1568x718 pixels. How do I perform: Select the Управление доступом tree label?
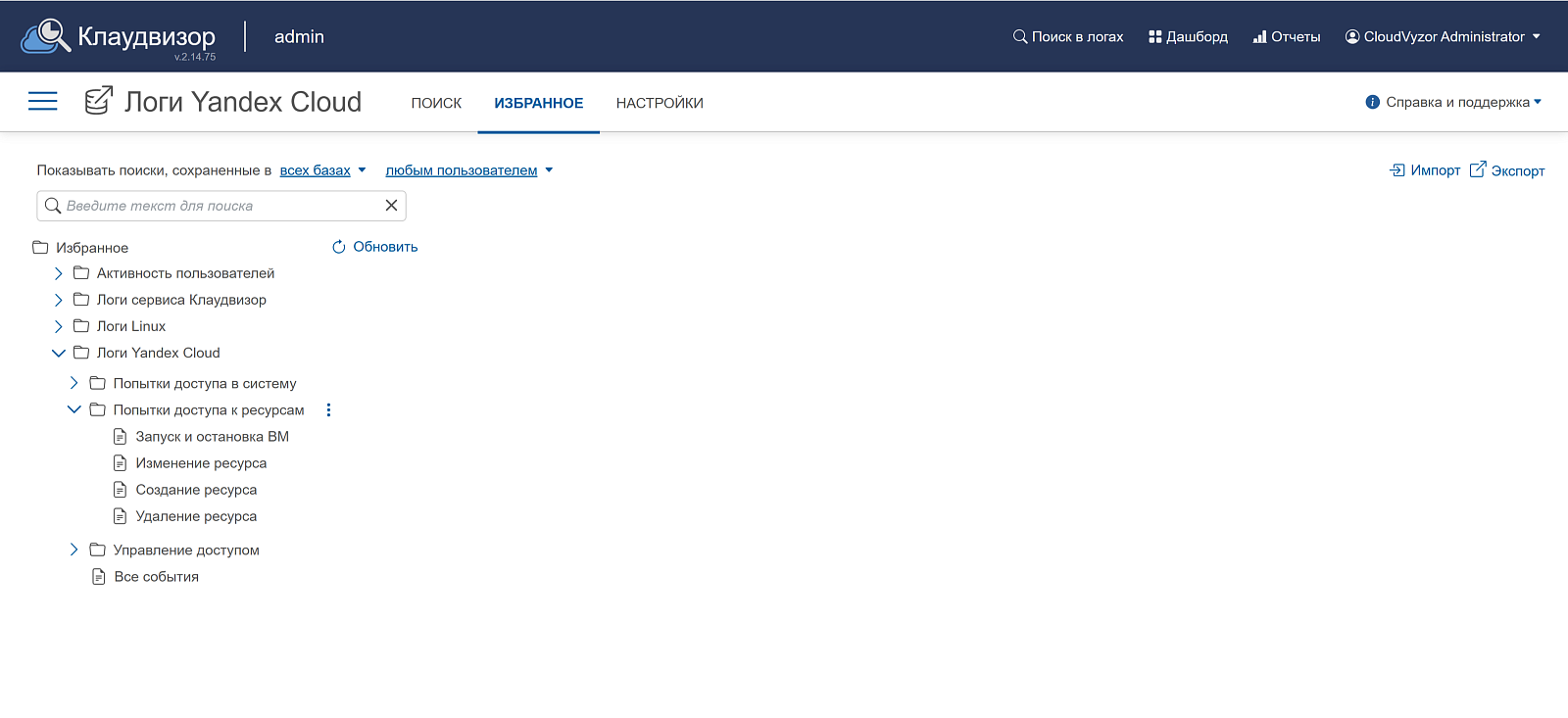tap(186, 550)
